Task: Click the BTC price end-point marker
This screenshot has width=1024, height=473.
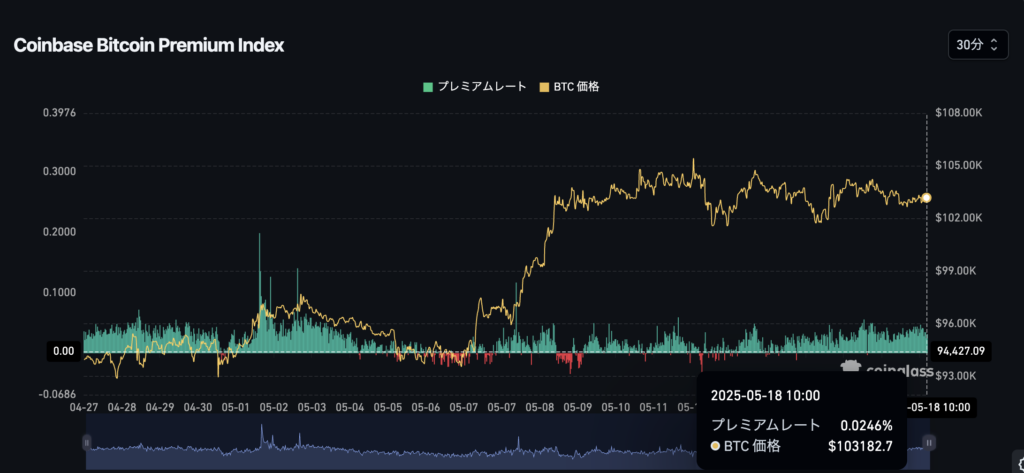Action: click(926, 197)
